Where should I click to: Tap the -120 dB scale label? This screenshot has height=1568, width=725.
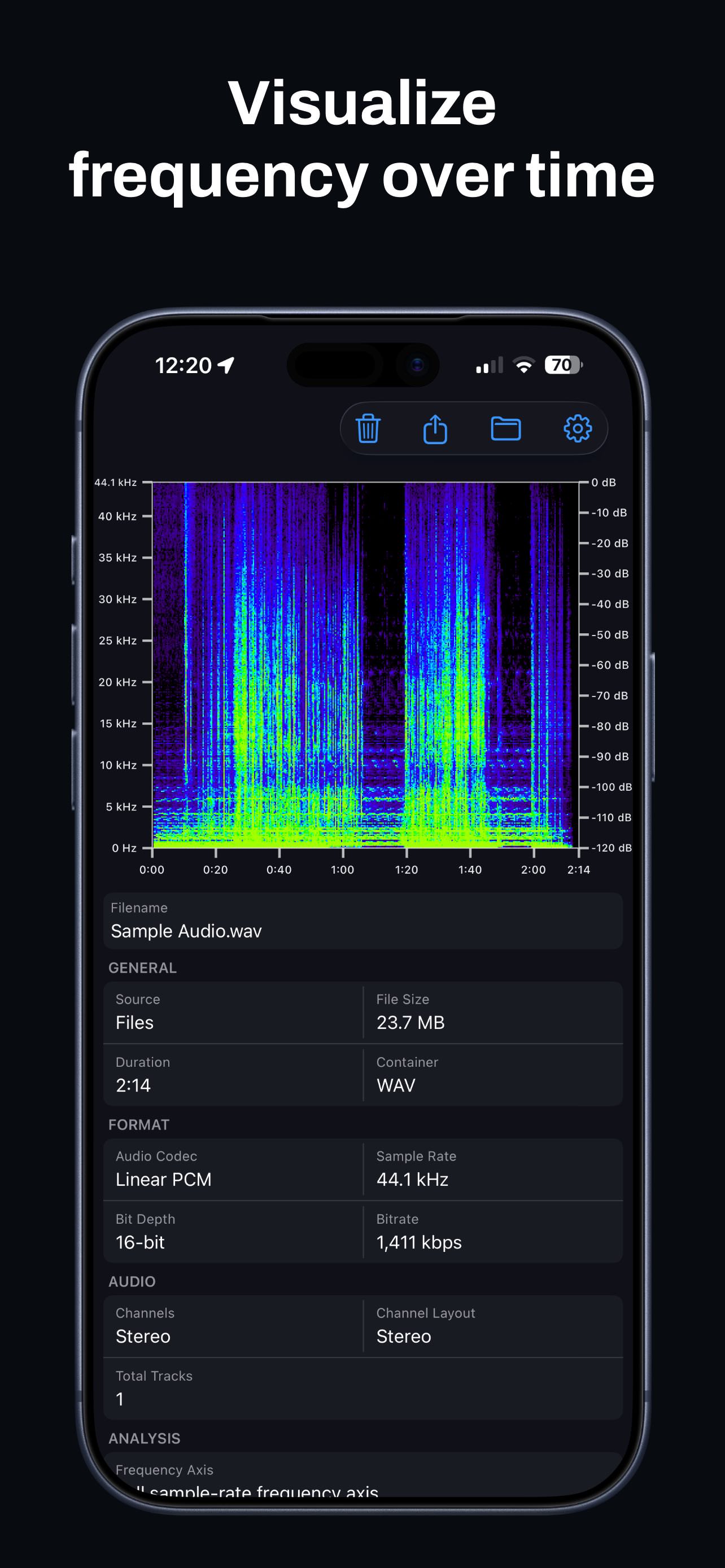point(612,848)
